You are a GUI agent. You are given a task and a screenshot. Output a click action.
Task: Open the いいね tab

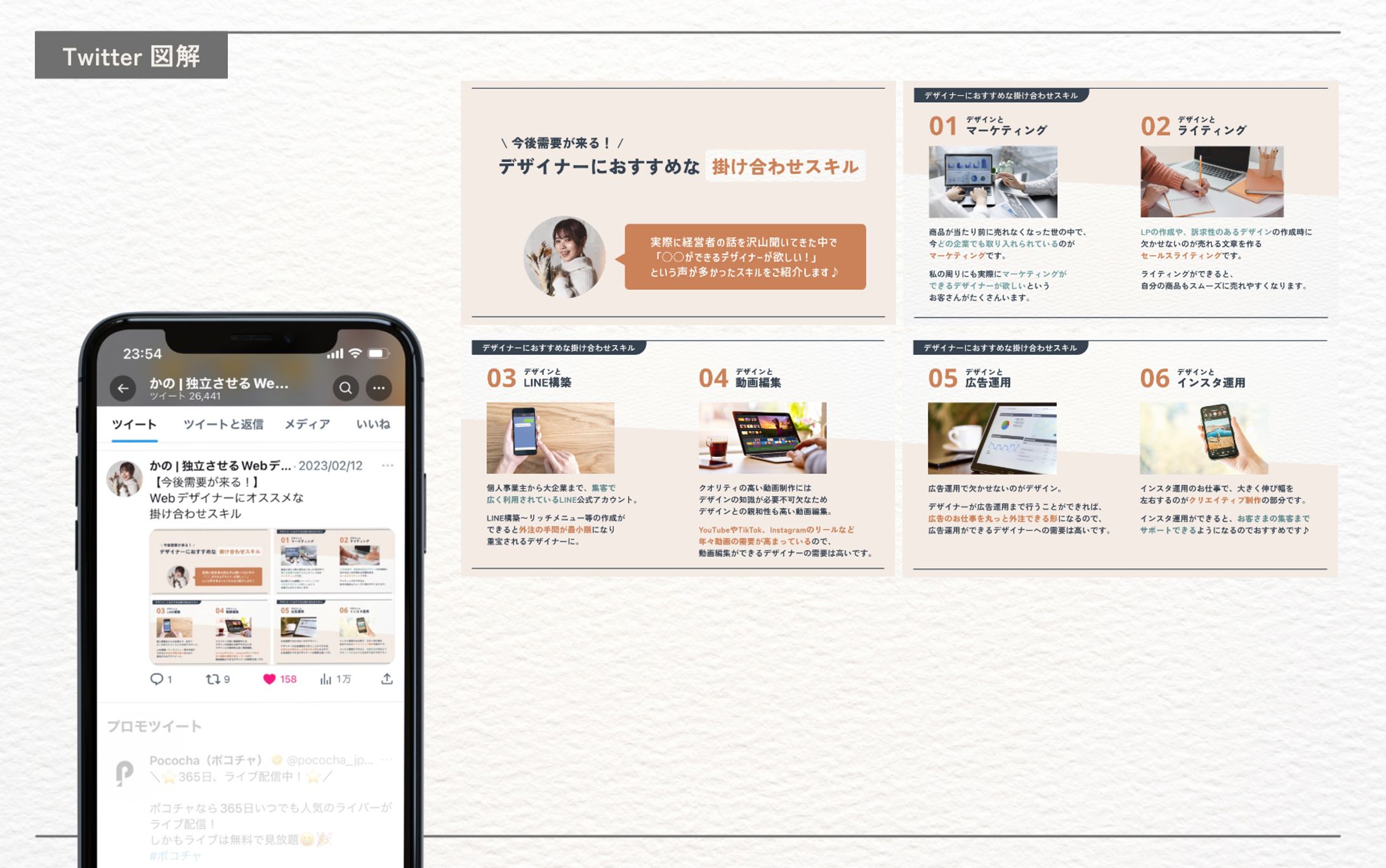tap(373, 424)
